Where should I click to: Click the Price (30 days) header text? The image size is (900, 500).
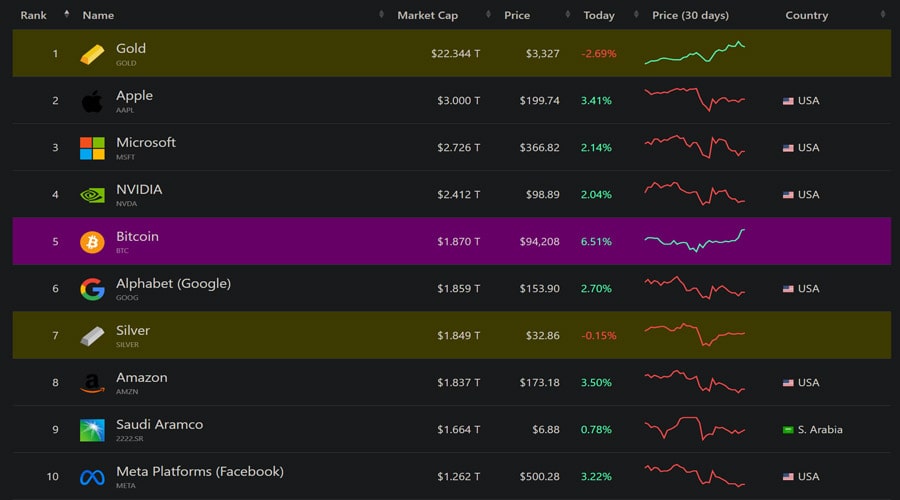pyautogui.click(x=690, y=15)
